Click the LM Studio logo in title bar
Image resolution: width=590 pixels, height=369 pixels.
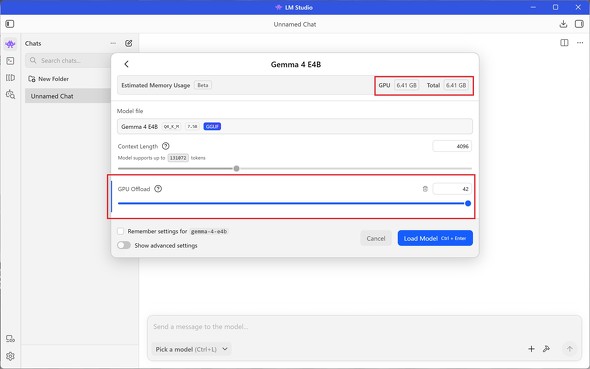click(278, 7)
